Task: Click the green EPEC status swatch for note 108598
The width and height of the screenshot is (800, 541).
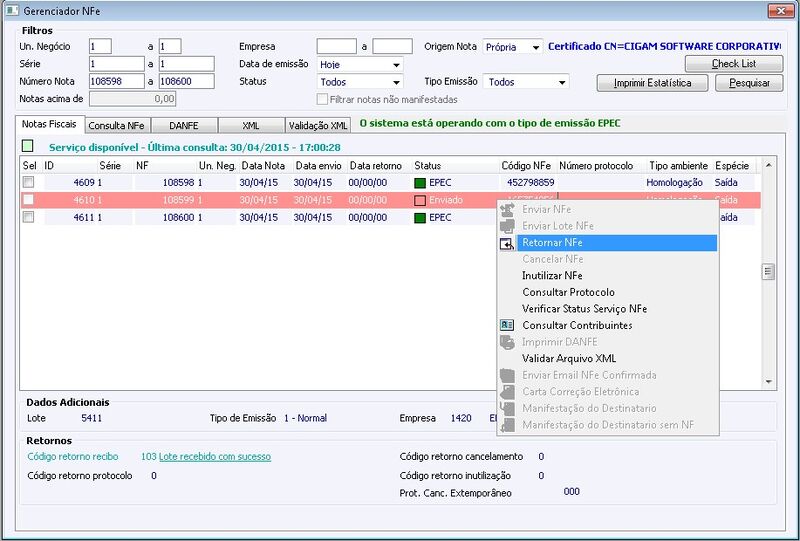Action: [x=420, y=183]
